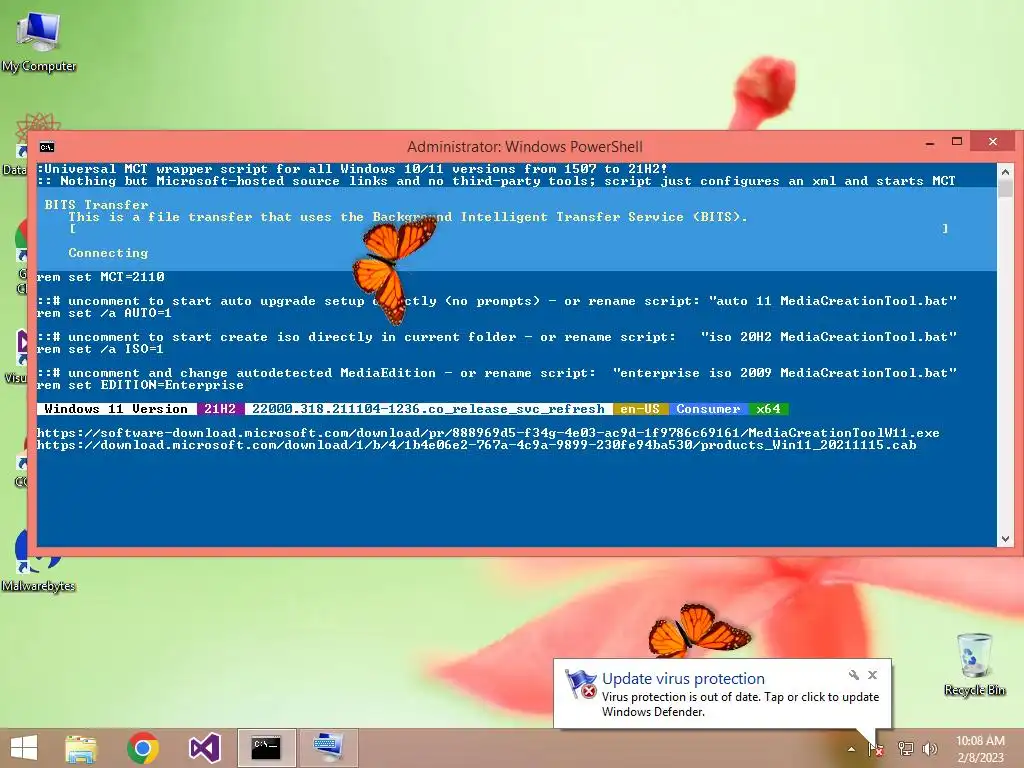Screen dimensions: 1024x768
Task: Open the Malwarebytes desktop shortcut
Action: coord(38,560)
